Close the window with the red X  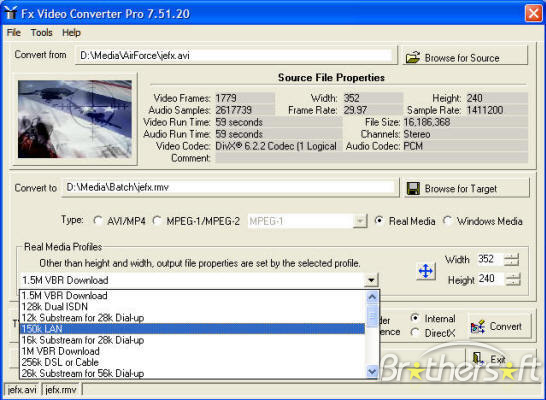tap(533, 14)
